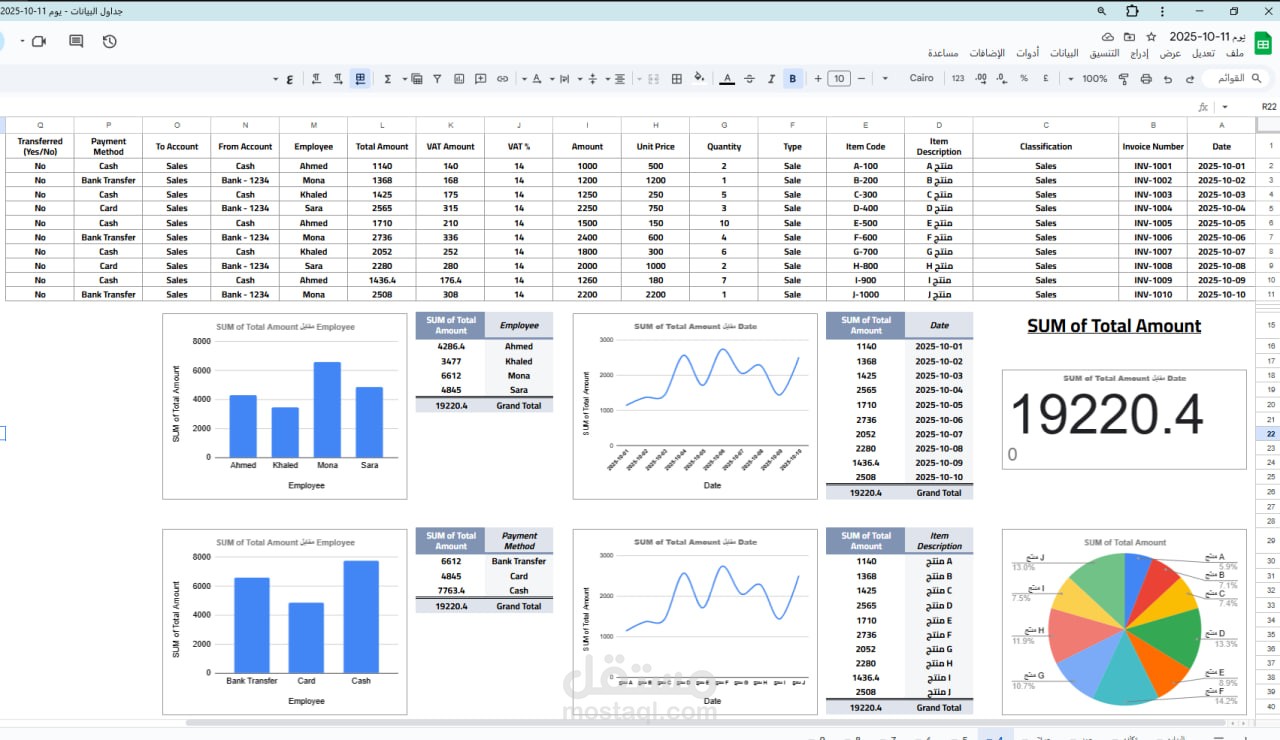Expand the name box dropdown arrow

click(x=1225, y=106)
